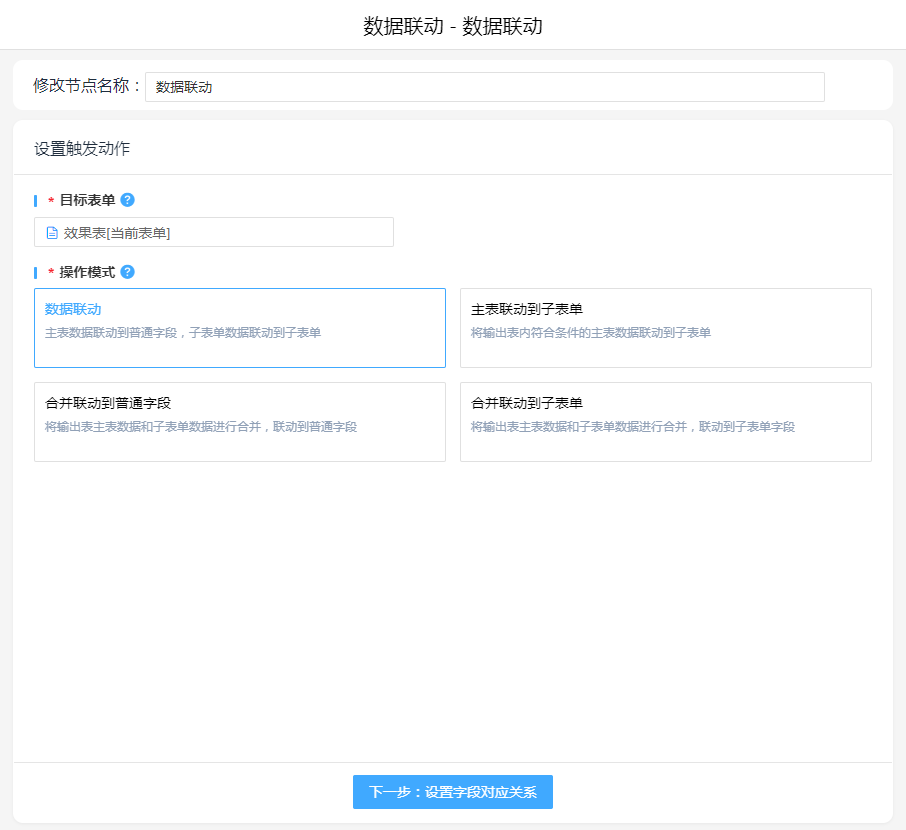The width and height of the screenshot is (906, 830).
Task: Pick the 合并联动到普通字段 mode card
Action: [240, 422]
